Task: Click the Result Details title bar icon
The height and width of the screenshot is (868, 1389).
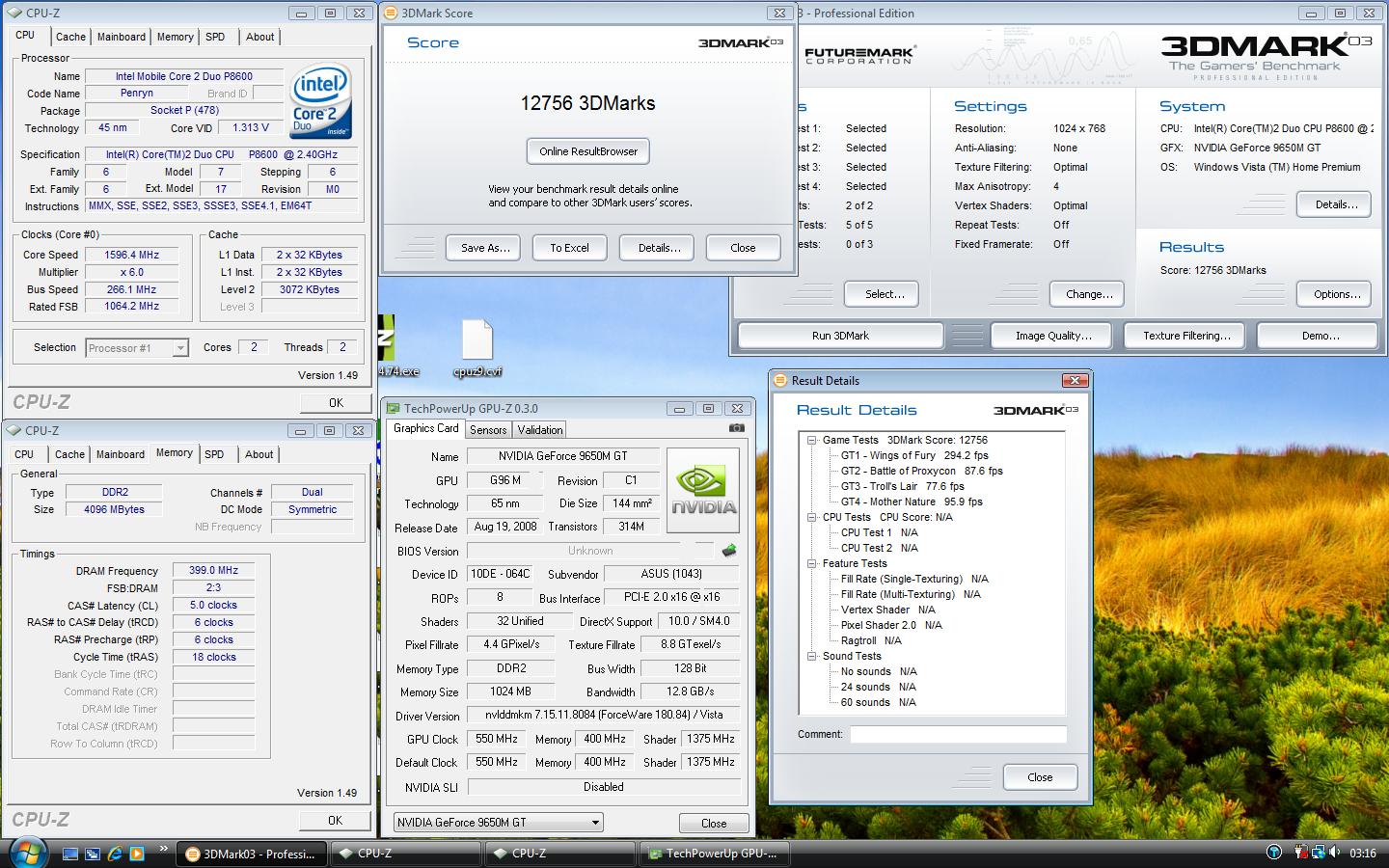Action: (780, 381)
